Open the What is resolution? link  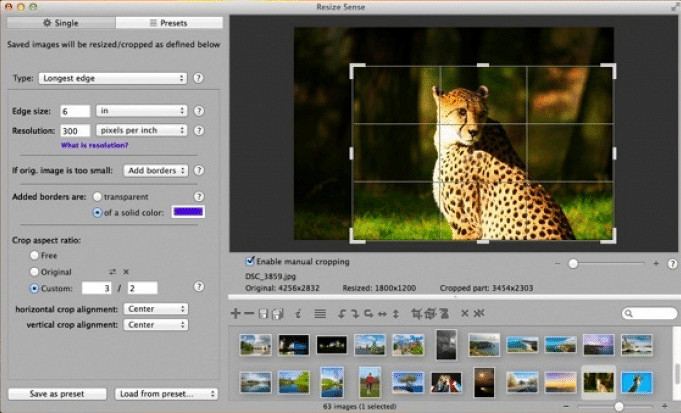tap(94, 146)
